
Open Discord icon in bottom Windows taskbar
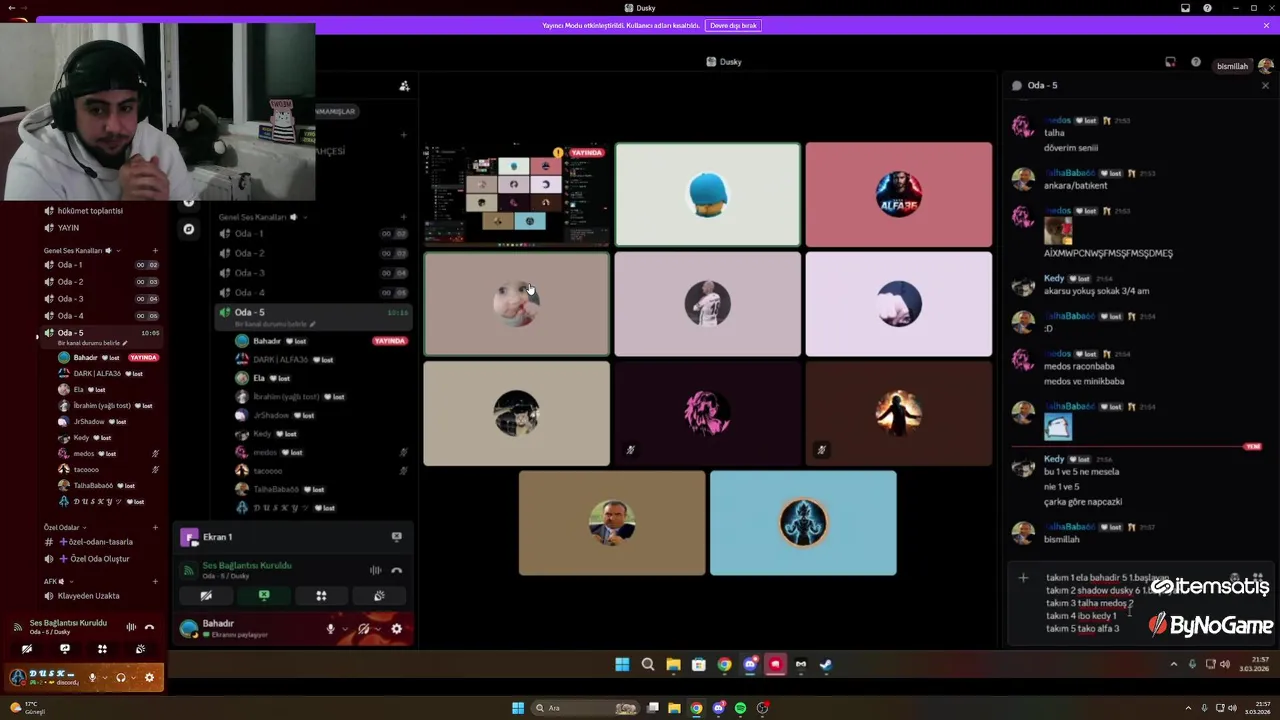click(719, 708)
